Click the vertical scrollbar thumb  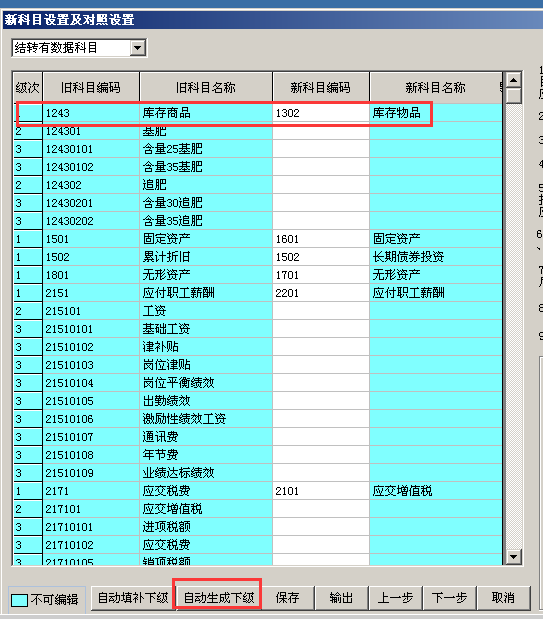513,96
